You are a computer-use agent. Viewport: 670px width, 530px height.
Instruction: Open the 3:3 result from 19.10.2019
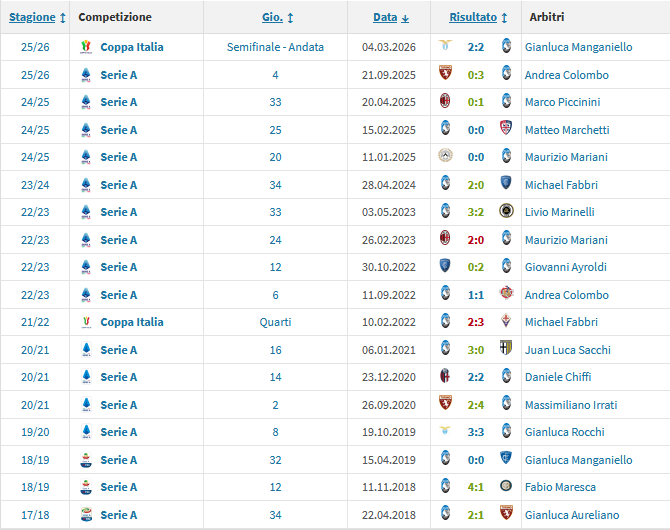475,432
